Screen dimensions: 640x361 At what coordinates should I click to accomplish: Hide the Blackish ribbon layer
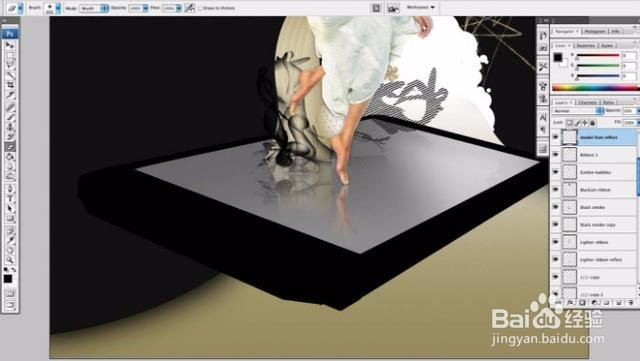coord(556,190)
